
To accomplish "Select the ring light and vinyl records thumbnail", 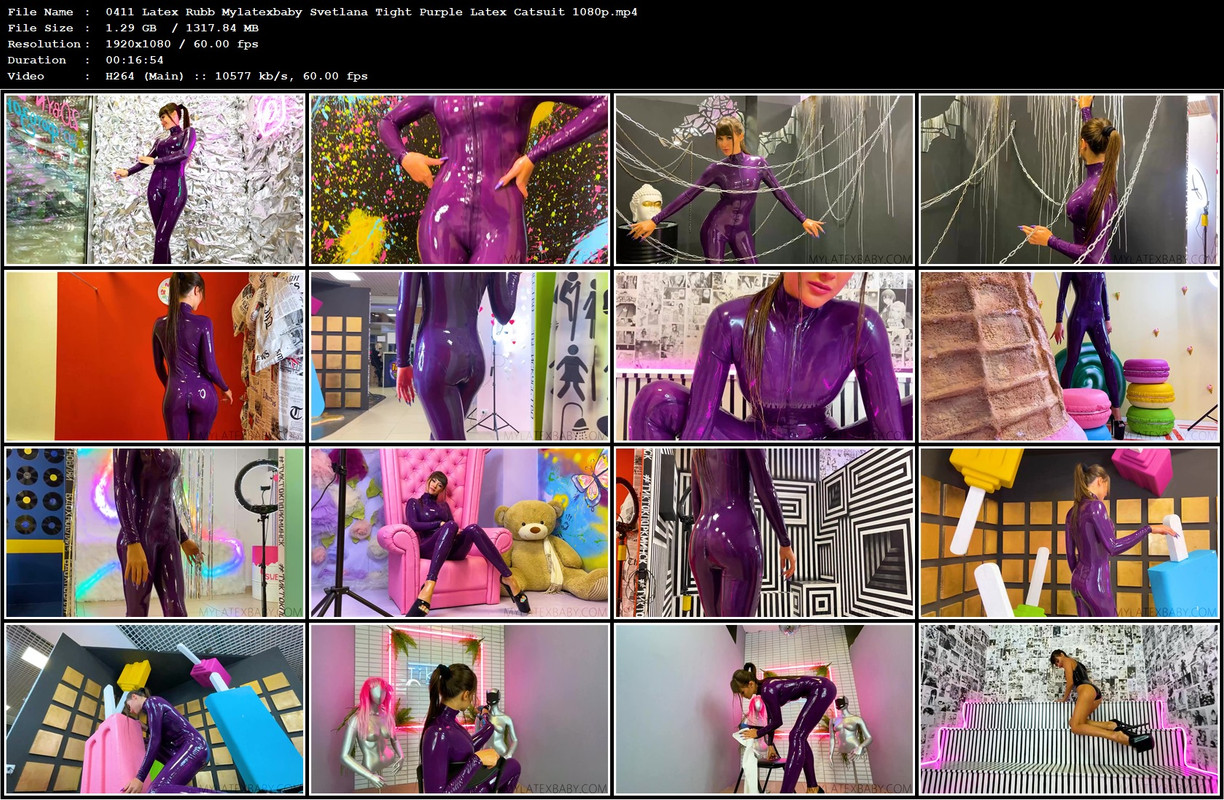I will (155, 532).
